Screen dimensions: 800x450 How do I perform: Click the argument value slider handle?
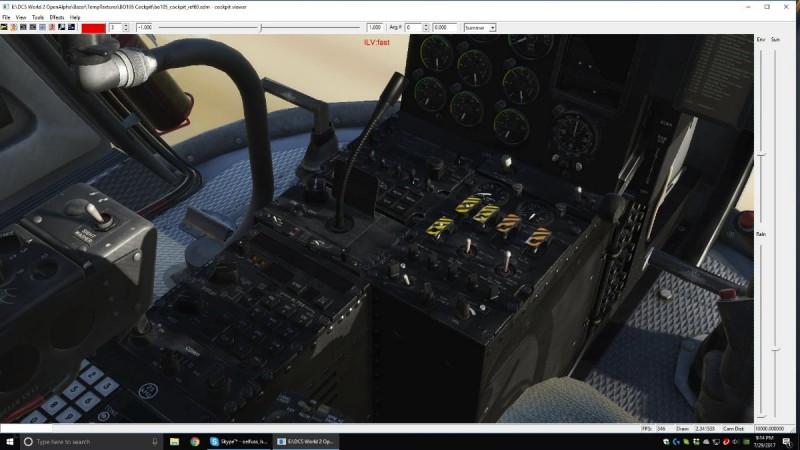261,28
